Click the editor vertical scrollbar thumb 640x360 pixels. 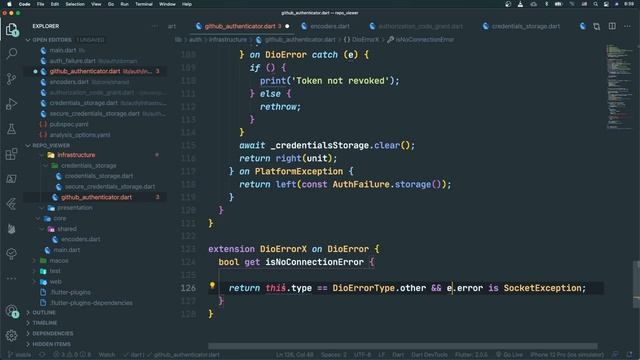[x=636, y=284]
